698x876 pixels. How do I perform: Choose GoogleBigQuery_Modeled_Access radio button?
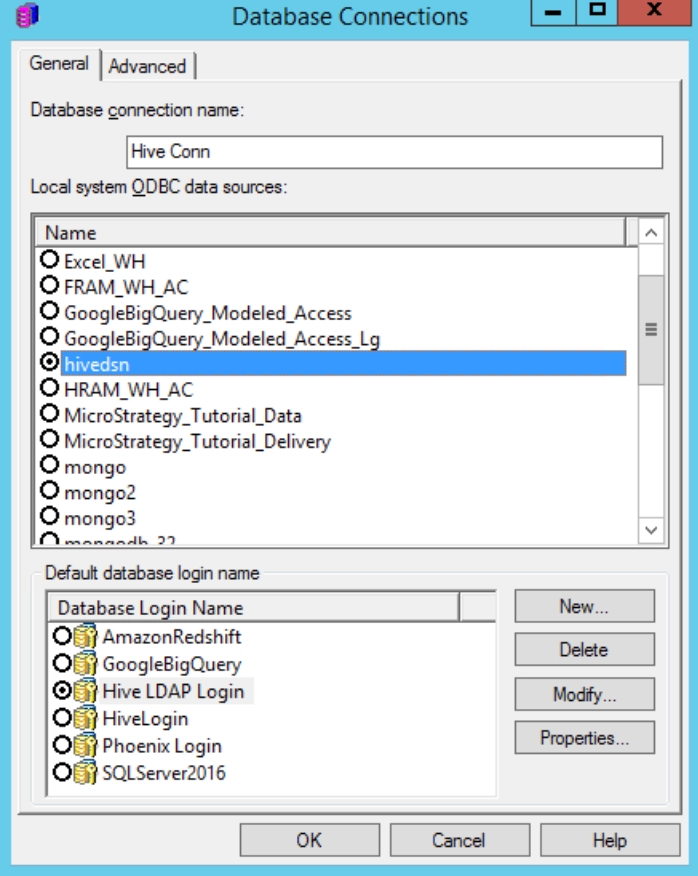click(x=50, y=311)
